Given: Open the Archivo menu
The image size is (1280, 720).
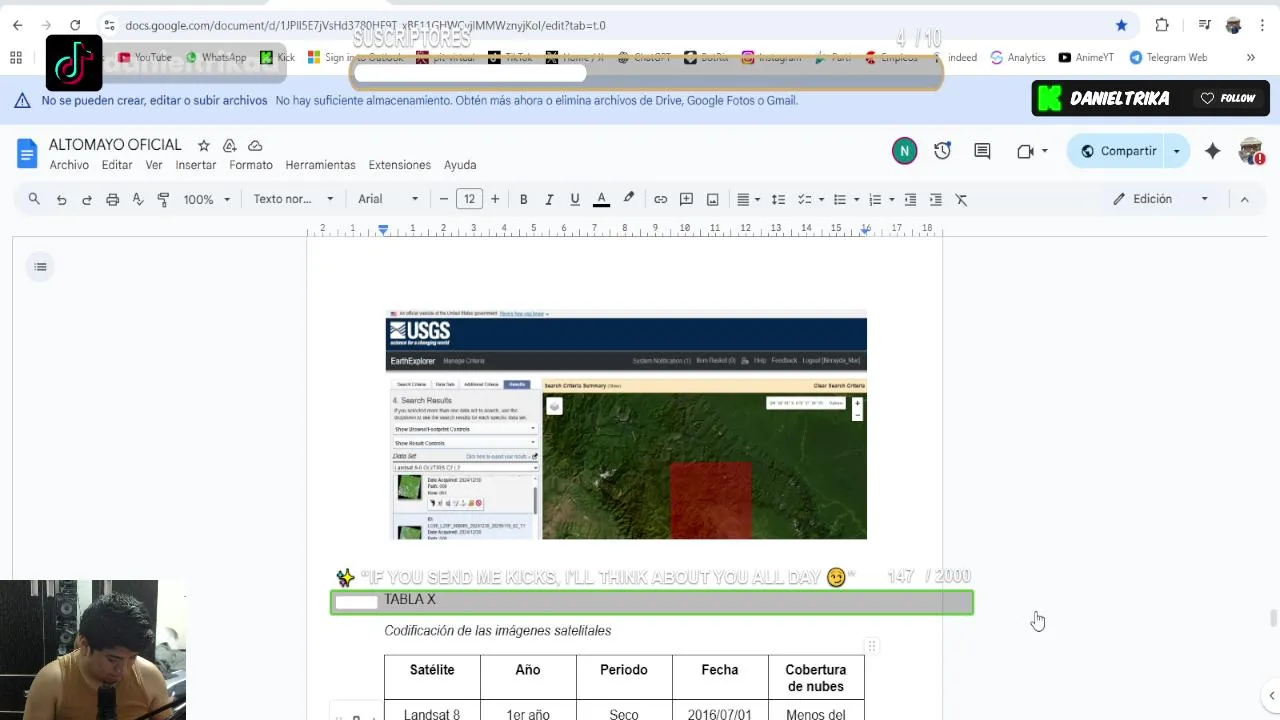Looking at the screenshot, I should point(69,165).
